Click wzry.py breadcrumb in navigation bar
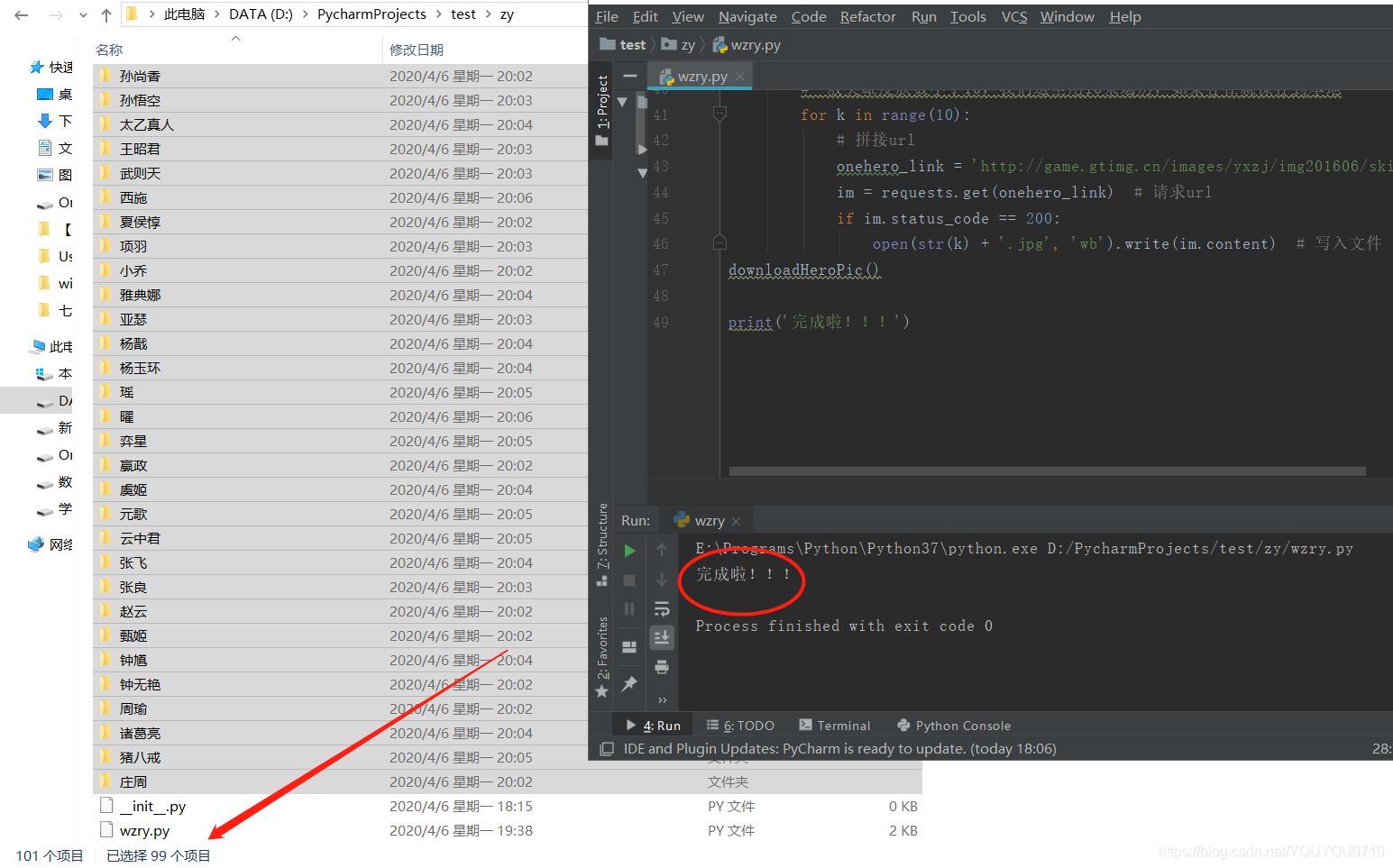The image size is (1393, 868). (747, 44)
